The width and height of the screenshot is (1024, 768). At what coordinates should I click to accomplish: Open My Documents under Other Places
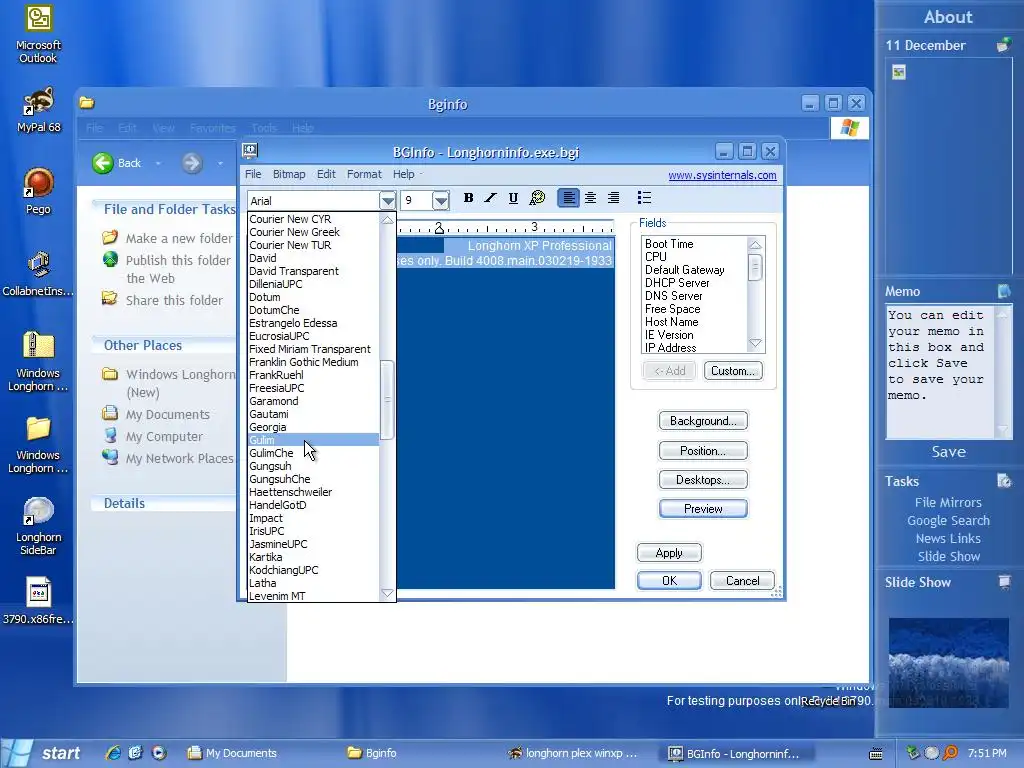[156, 415]
